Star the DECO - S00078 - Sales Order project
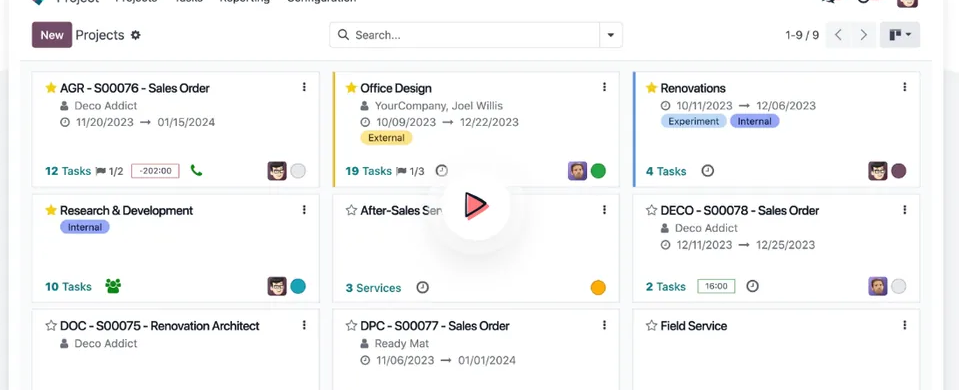Viewport: 959px width, 390px height. (x=651, y=210)
